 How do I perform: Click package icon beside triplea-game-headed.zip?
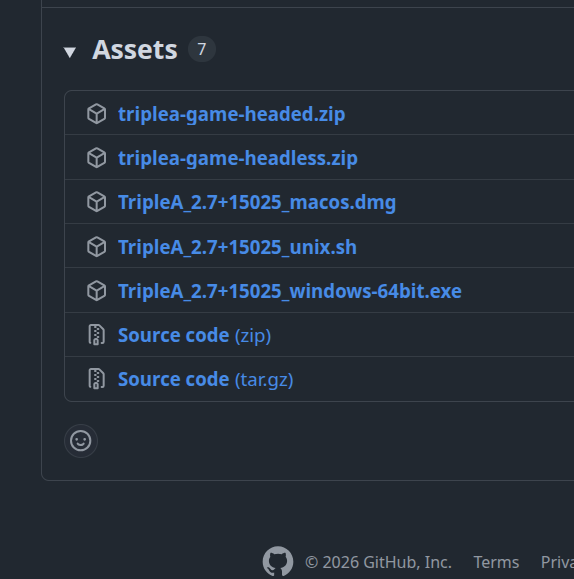tap(97, 114)
